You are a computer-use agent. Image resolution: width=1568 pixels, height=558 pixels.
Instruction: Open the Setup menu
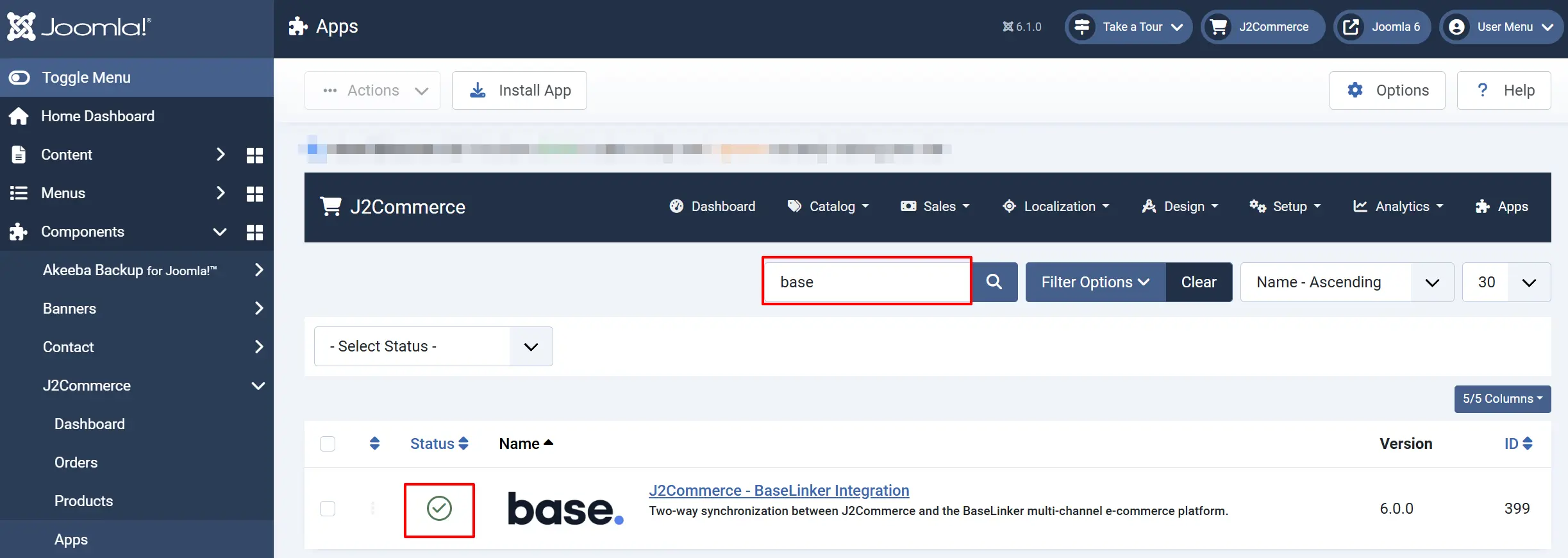tap(1285, 207)
